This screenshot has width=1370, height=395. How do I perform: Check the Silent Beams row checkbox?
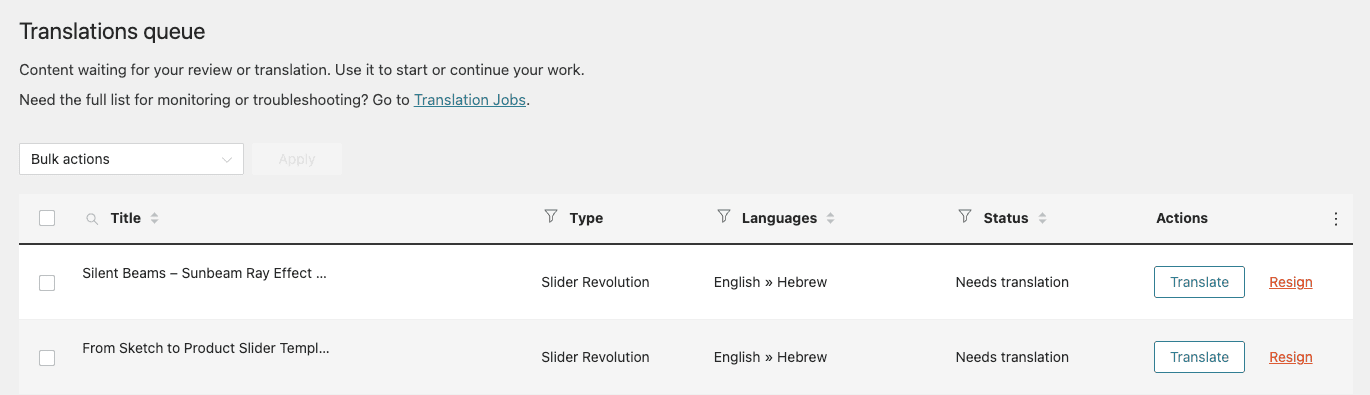point(47,283)
